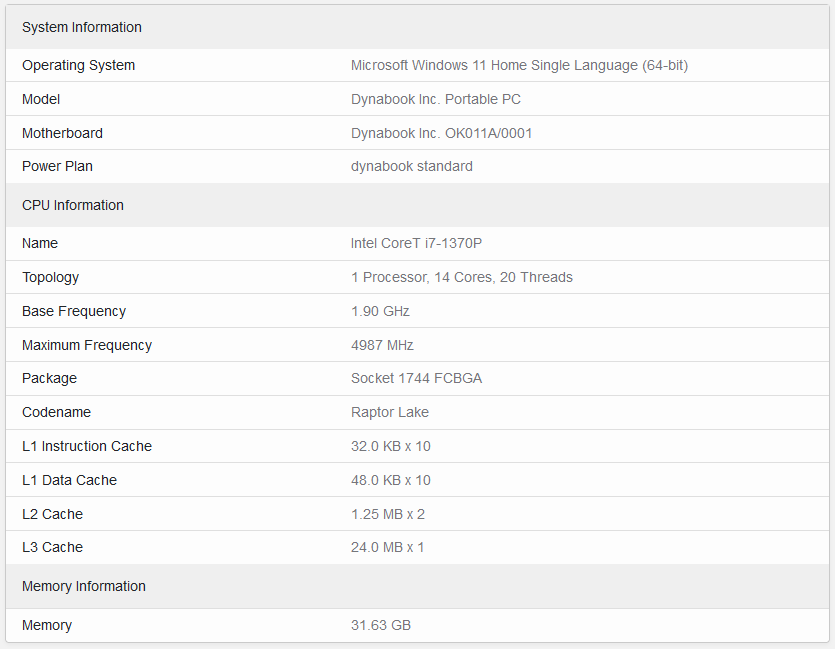Screen dimensions: 835x649
Task: Click the 4987 MHz value
Action: [x=382, y=346]
